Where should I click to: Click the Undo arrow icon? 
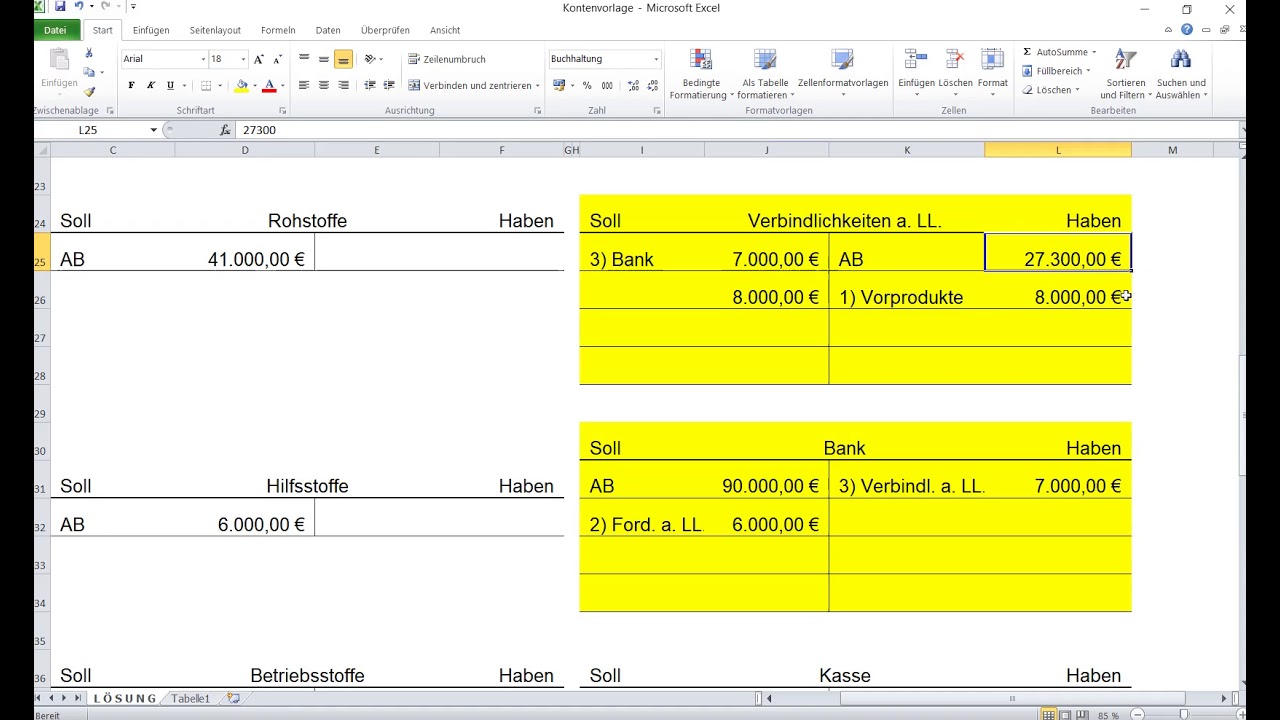(x=79, y=7)
